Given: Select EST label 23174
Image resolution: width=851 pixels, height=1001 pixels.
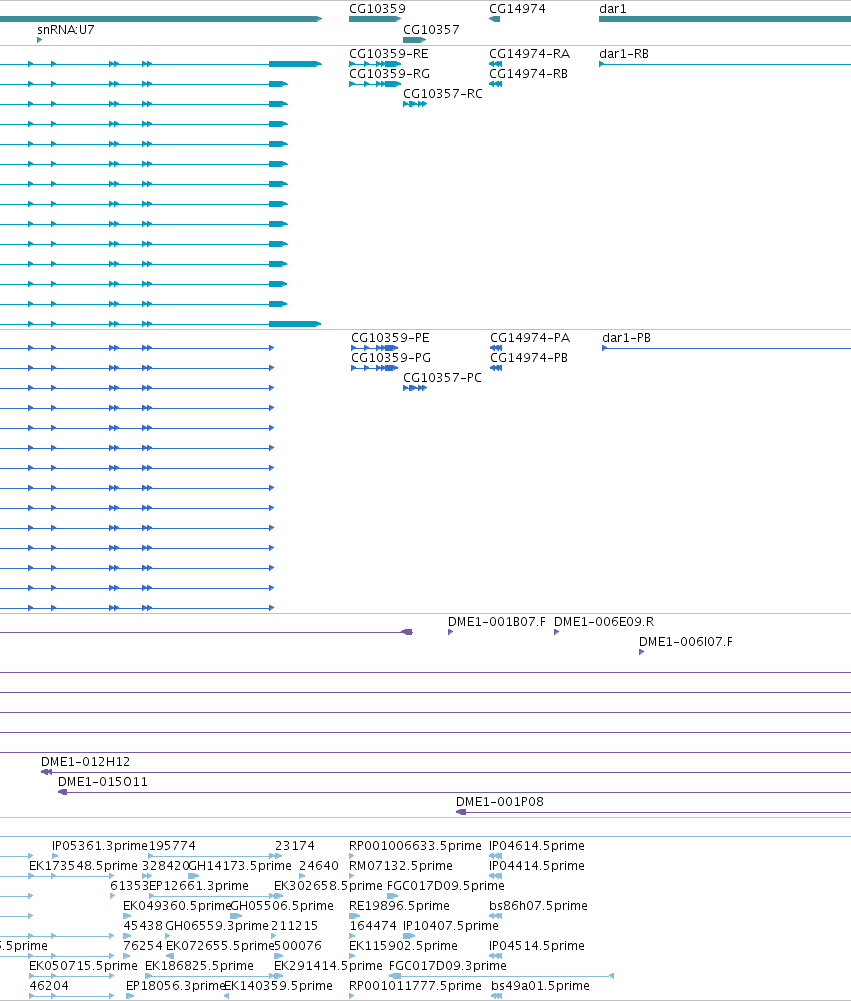Looking at the screenshot, I should [x=295, y=846].
